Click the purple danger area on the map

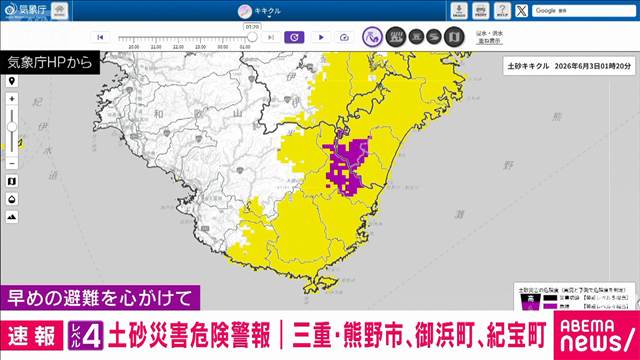347,167
